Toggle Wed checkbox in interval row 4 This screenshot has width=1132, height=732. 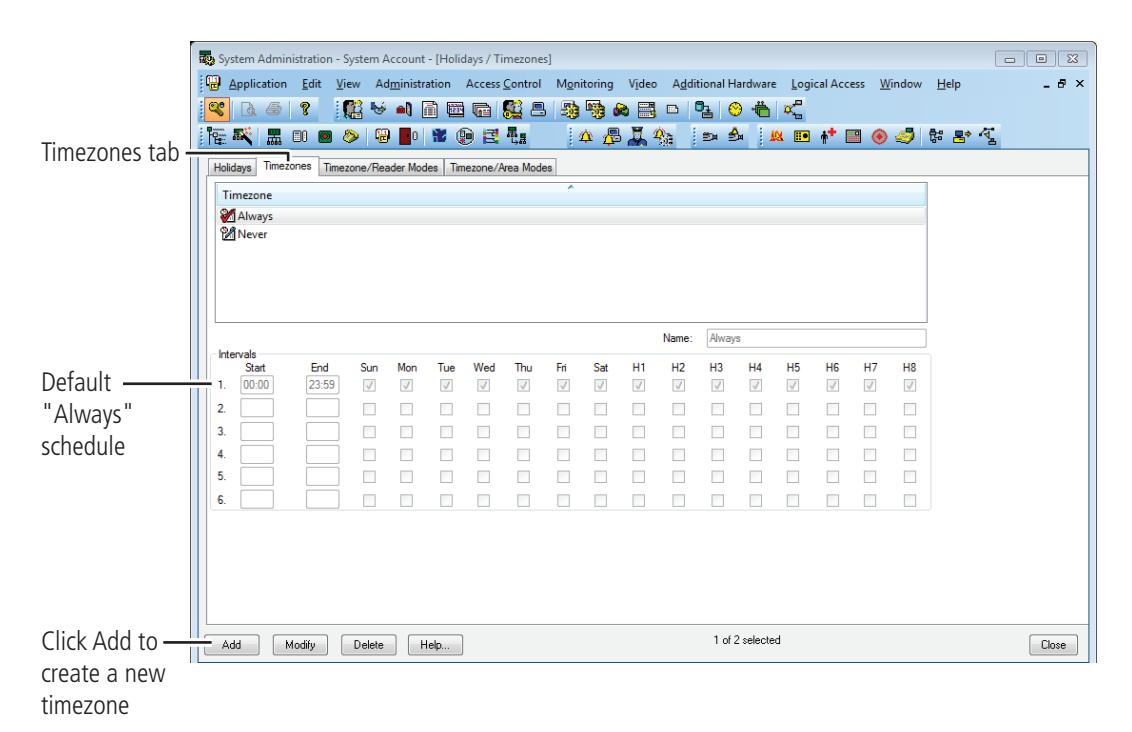(484, 455)
